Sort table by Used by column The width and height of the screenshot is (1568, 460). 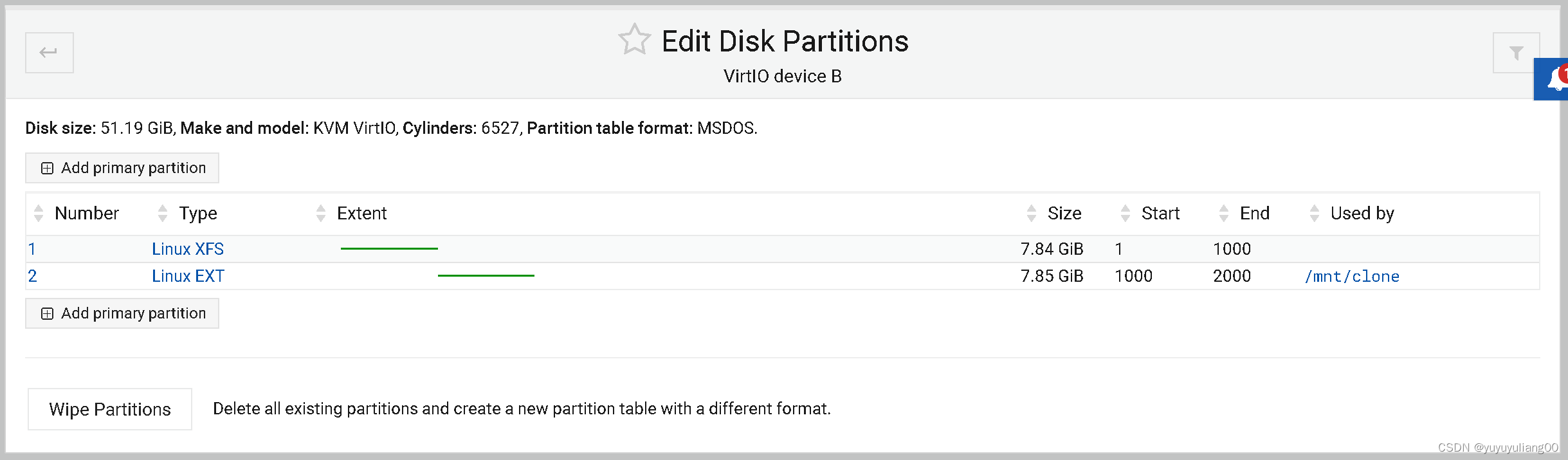(x=1362, y=214)
